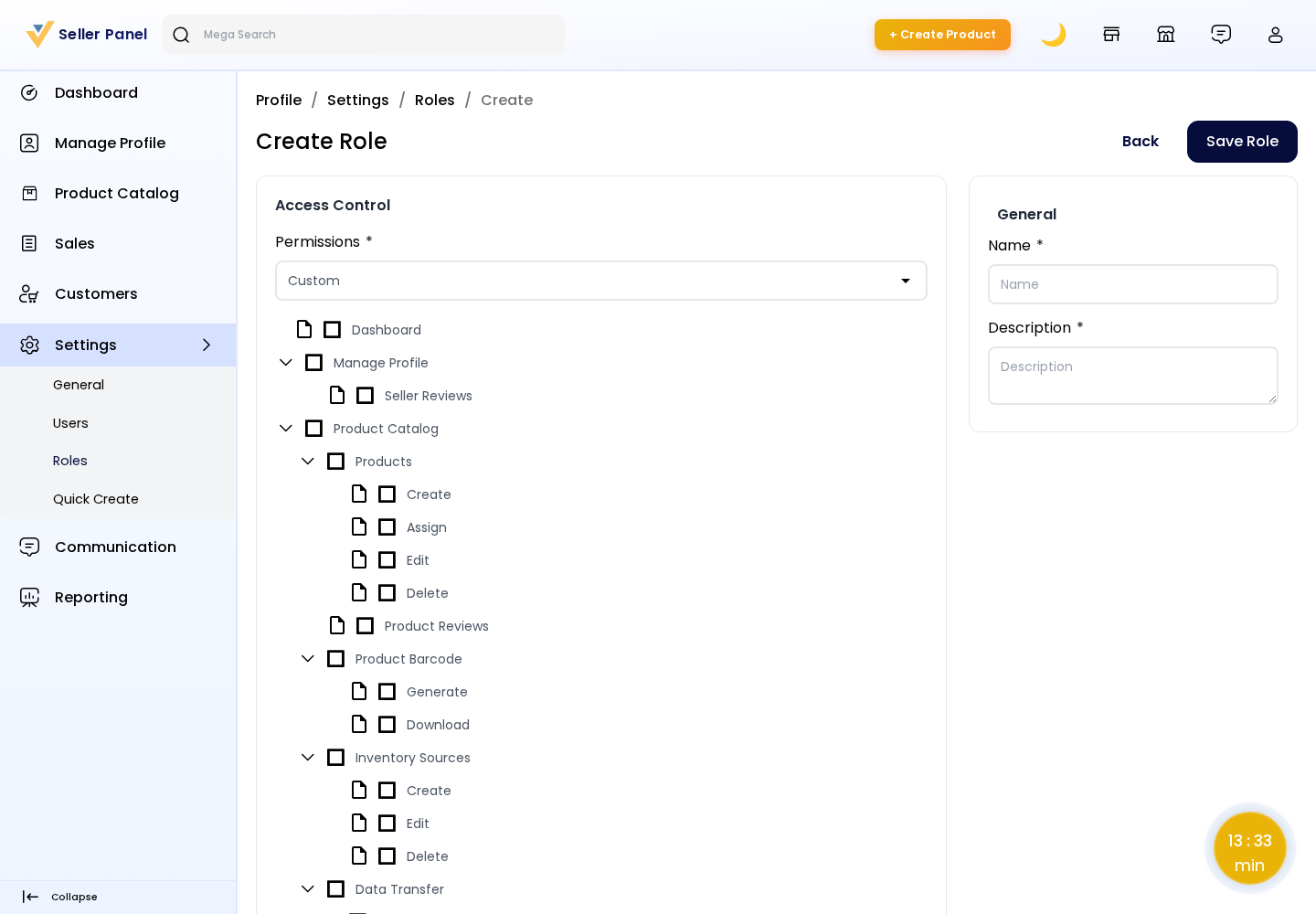Viewport: 1316px width, 914px height.
Task: Click the Mega Search input field
Action: 364,35
